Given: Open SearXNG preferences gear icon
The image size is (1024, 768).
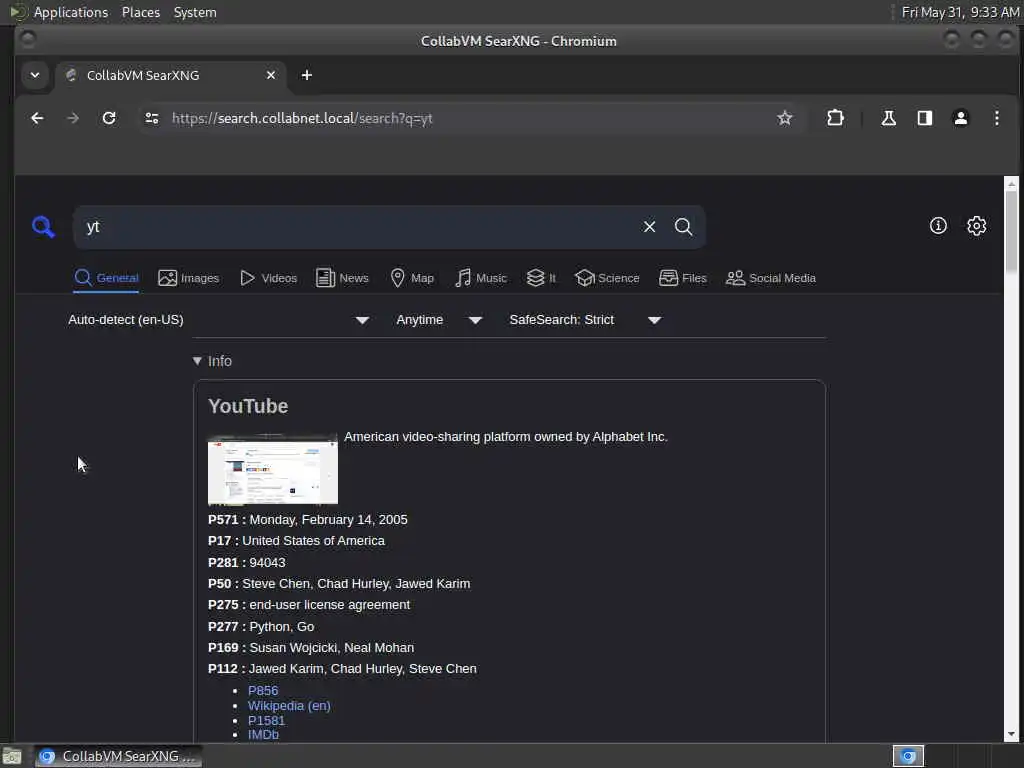Looking at the screenshot, I should pyautogui.click(x=976, y=226).
